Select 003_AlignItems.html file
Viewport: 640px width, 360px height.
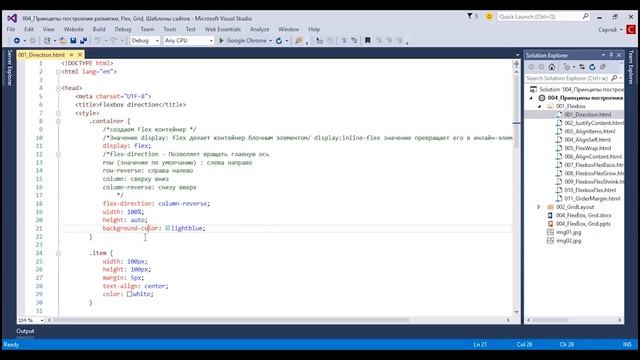[590, 131]
